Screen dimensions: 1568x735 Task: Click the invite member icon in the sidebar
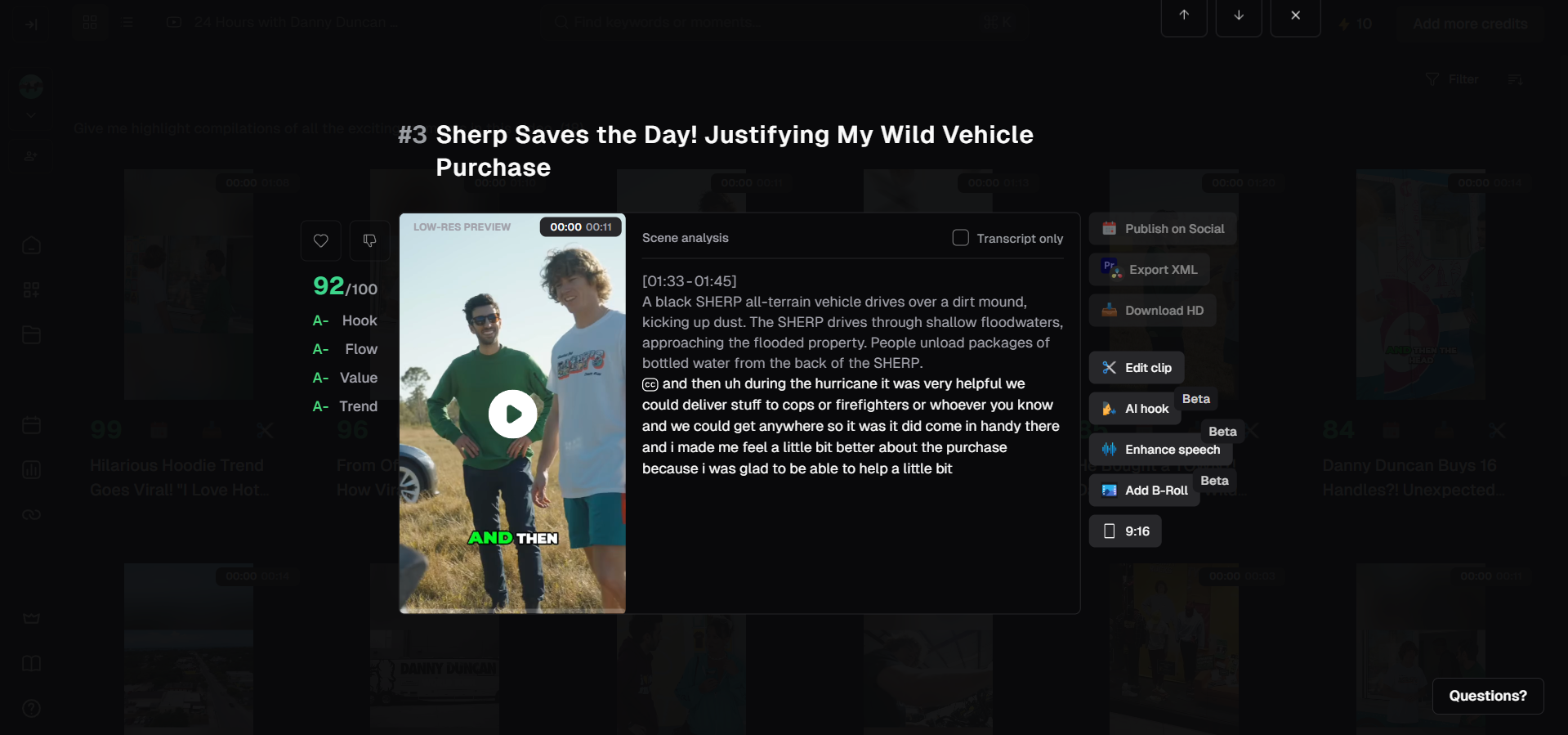point(31,156)
